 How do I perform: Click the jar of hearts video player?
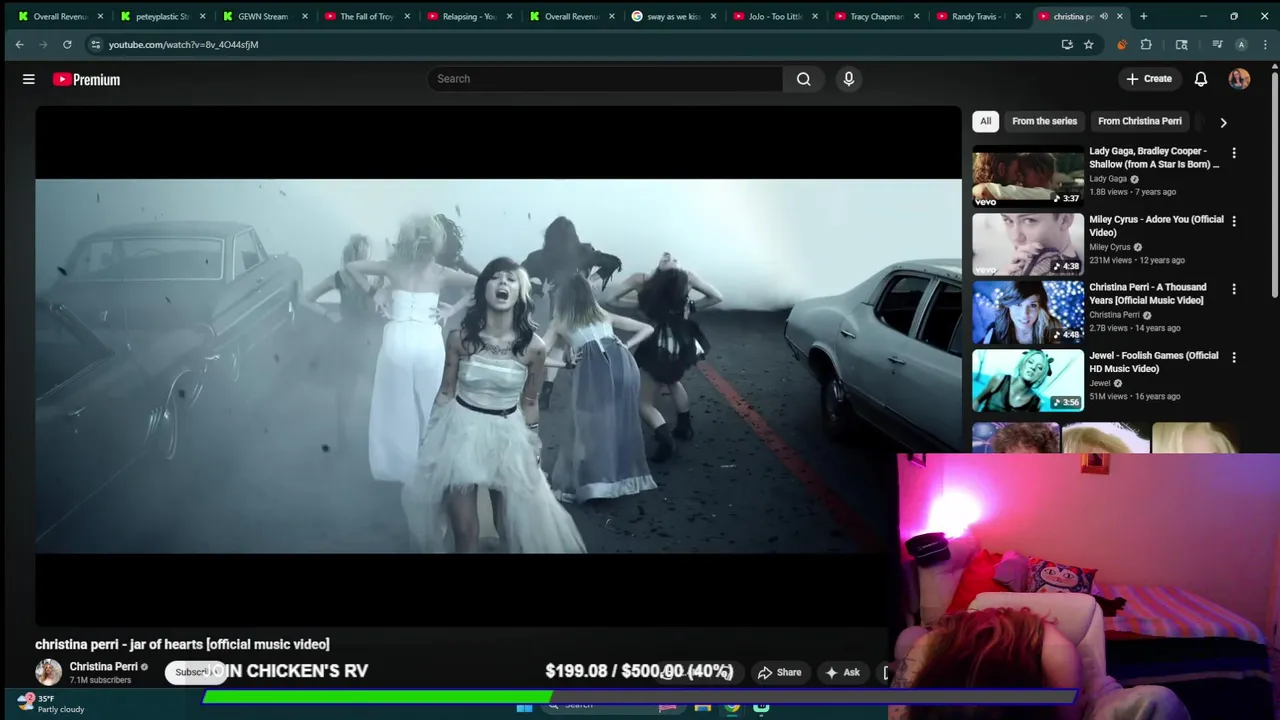pyautogui.click(x=498, y=366)
